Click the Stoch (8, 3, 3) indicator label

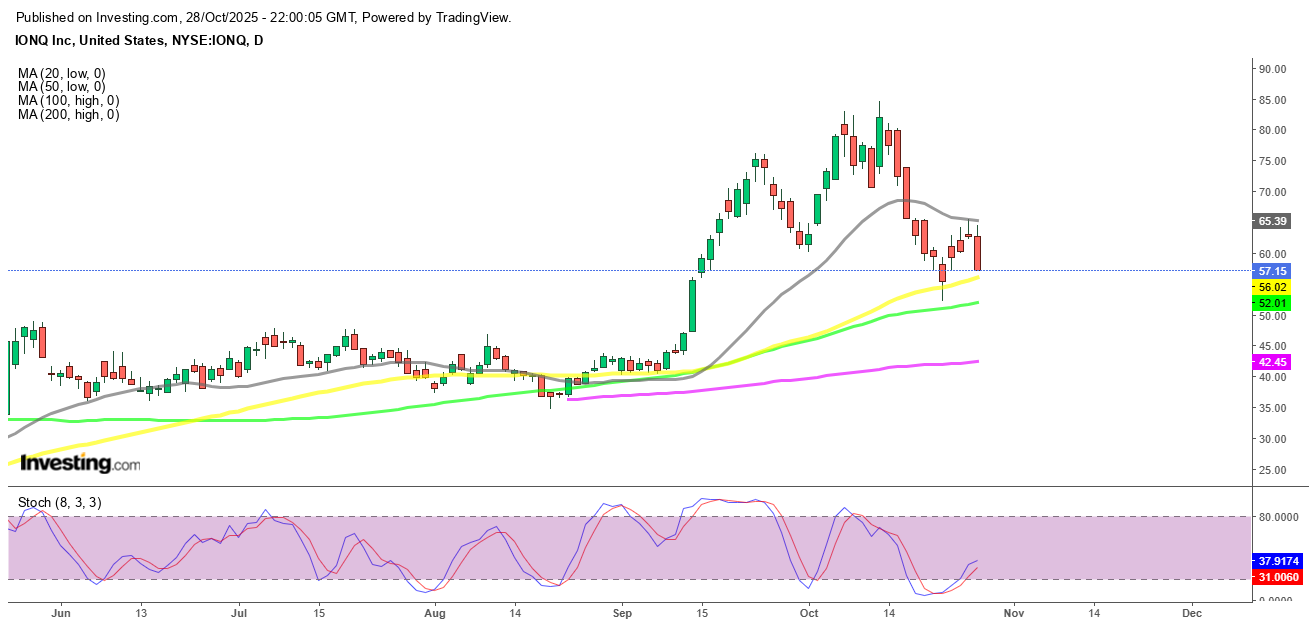coord(58,502)
